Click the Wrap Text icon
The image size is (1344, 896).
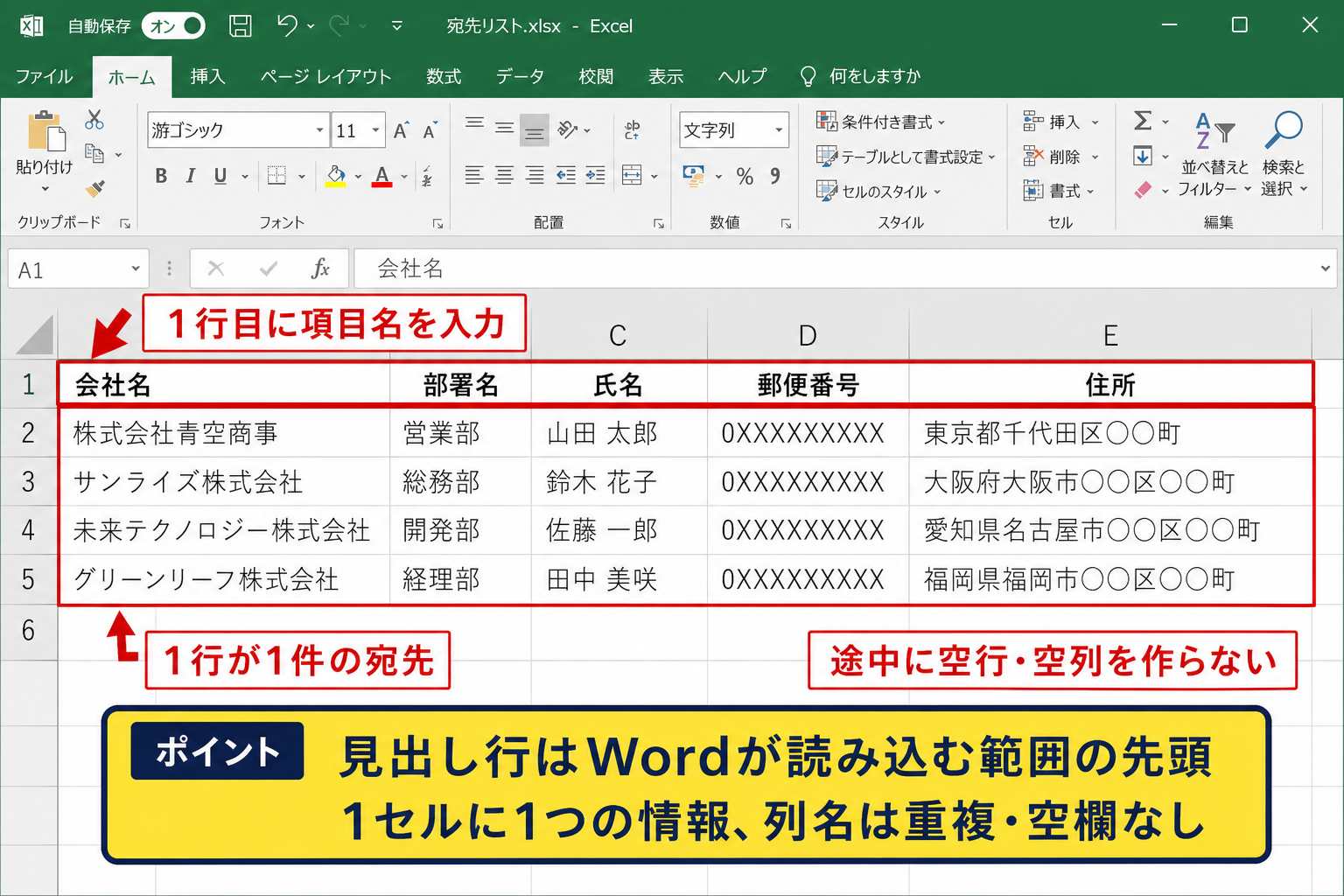coord(632,130)
